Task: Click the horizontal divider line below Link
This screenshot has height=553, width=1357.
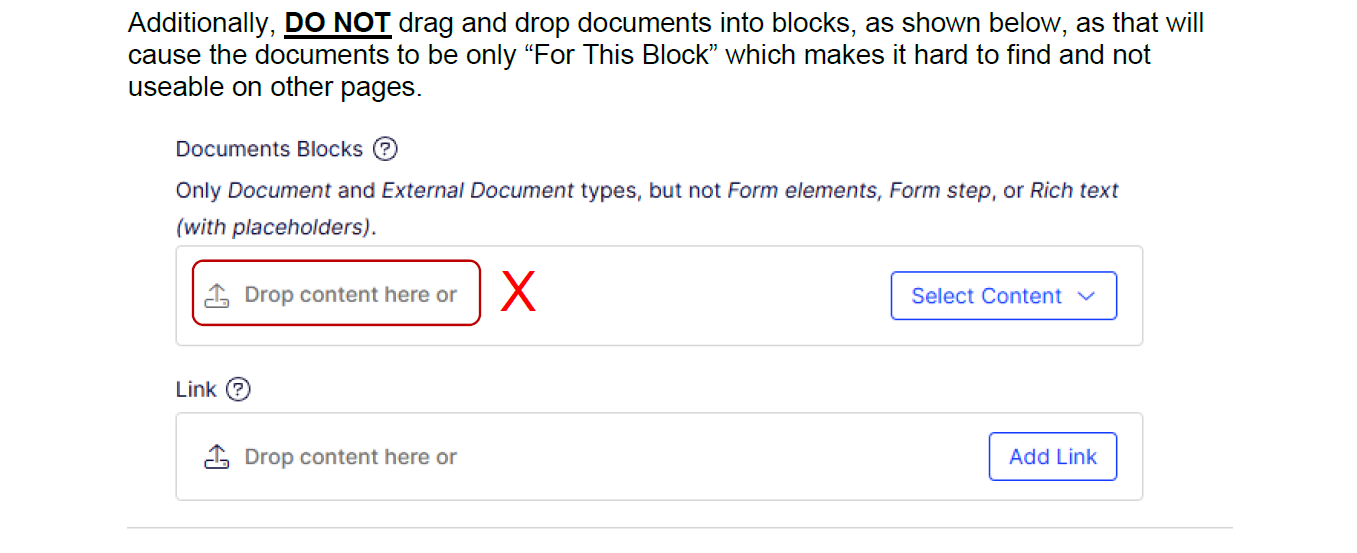Action: 680,528
